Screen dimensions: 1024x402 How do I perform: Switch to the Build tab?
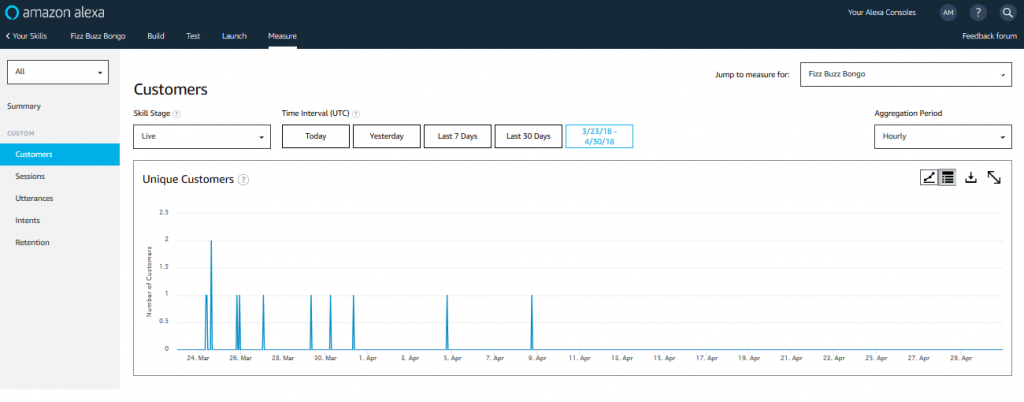coord(156,36)
